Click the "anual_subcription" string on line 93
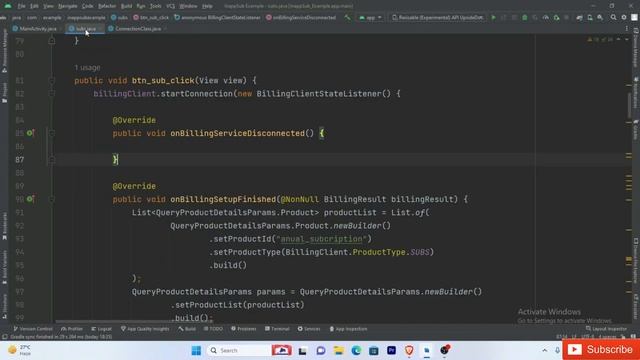The image size is (640, 360). tap(322, 239)
